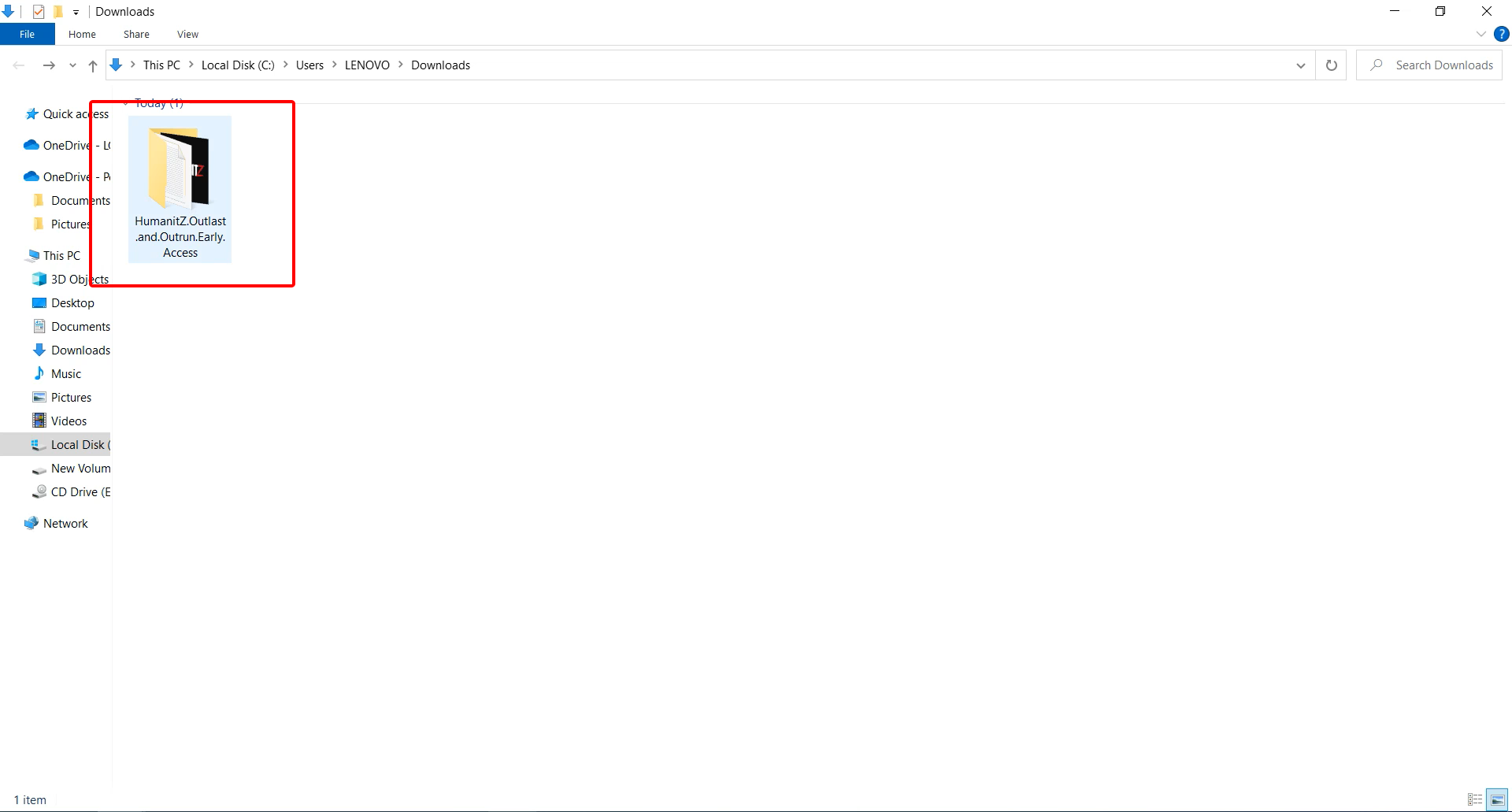The height and width of the screenshot is (812, 1512).
Task: Open the HumanitZ.Outlast.and.Outrun.Early.Access folder
Action: tap(180, 189)
